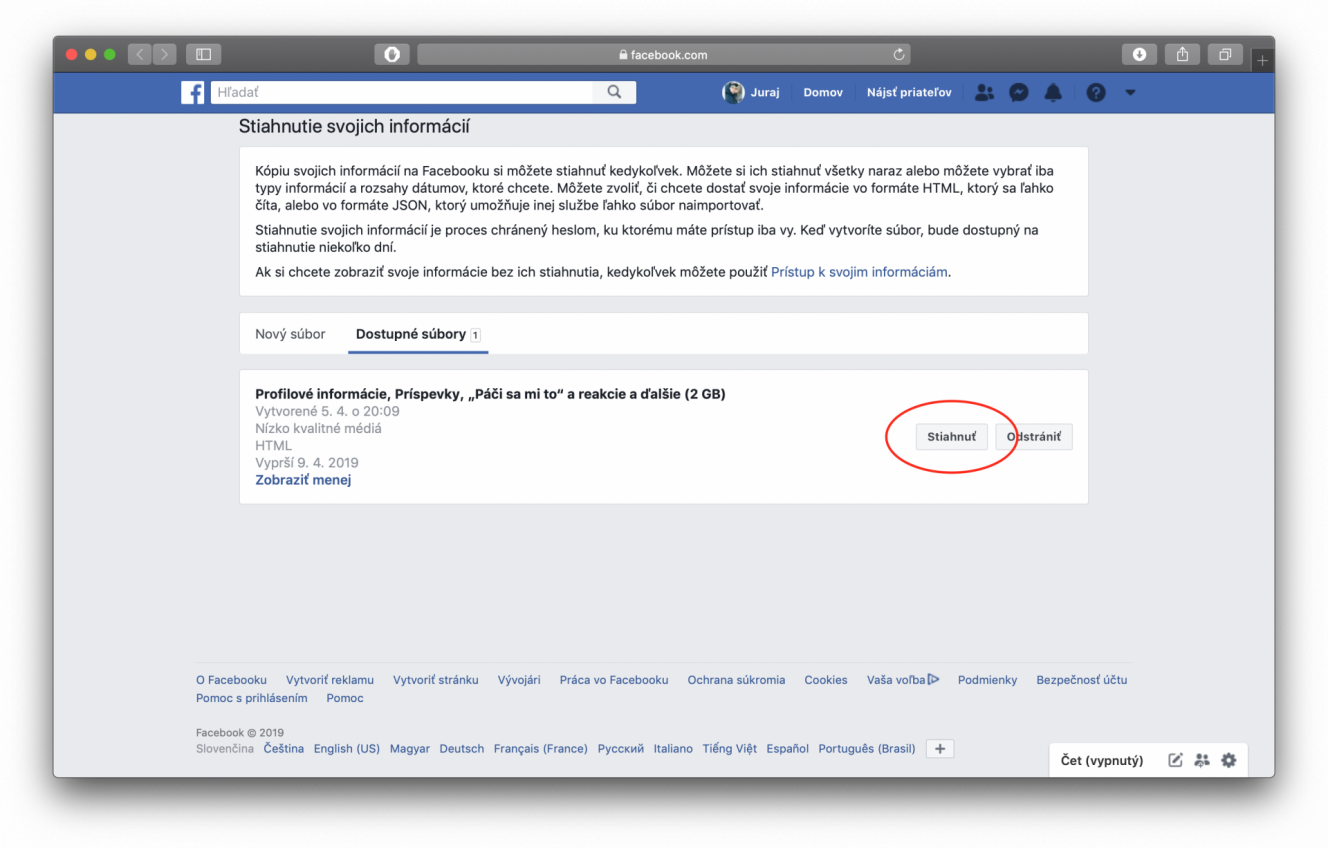Switch language to Deutsch
Viewport: 1328px width, 848px height.
click(462, 748)
